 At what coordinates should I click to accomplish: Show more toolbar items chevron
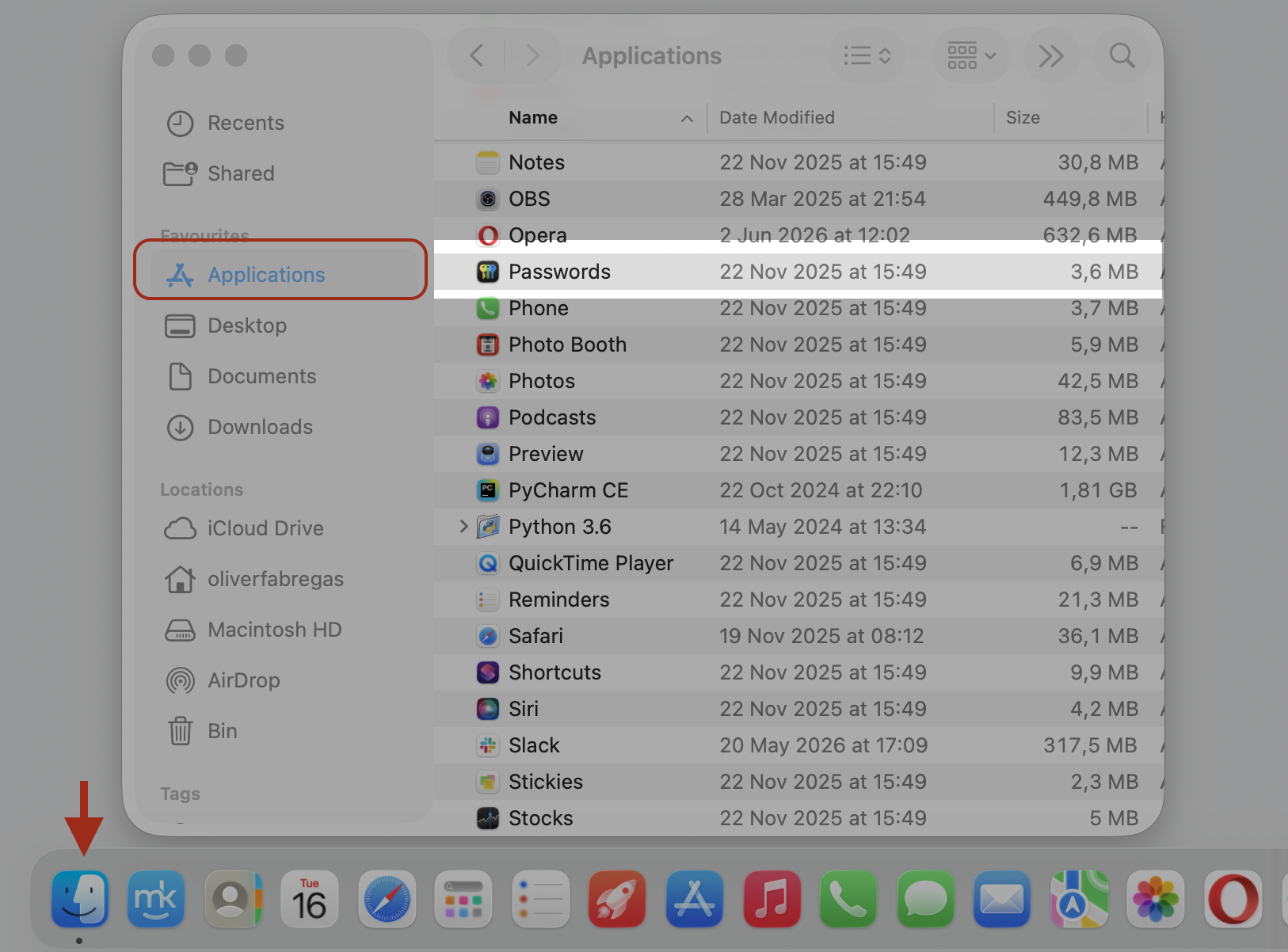coord(1051,55)
